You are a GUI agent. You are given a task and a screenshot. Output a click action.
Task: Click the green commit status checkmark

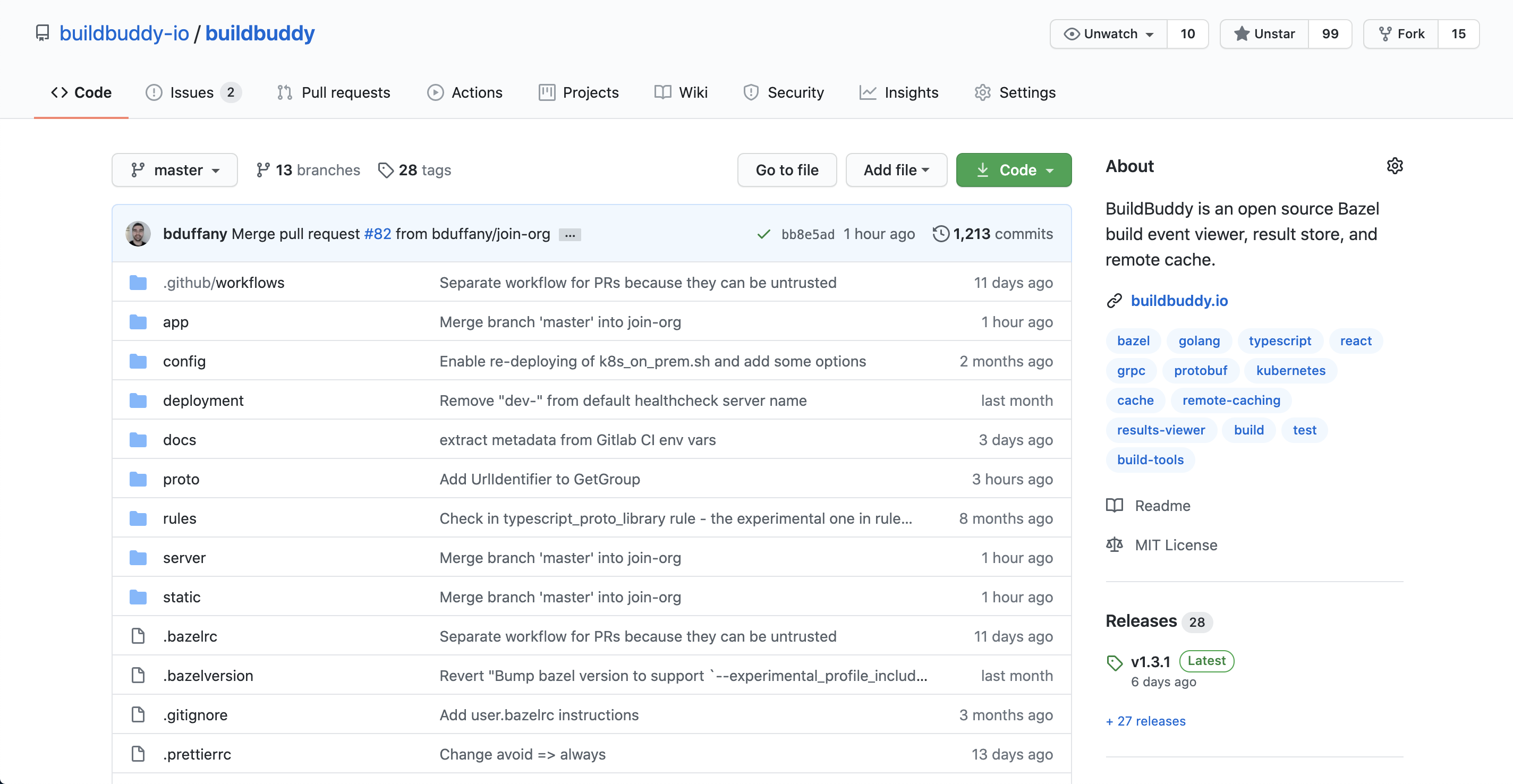[763, 234]
